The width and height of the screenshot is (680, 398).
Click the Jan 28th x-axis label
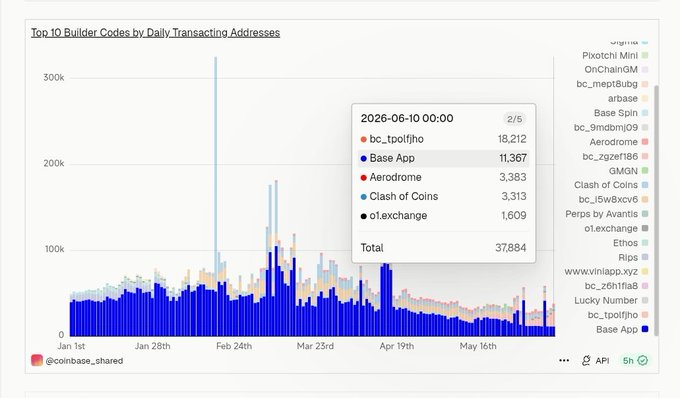pyautogui.click(x=153, y=346)
